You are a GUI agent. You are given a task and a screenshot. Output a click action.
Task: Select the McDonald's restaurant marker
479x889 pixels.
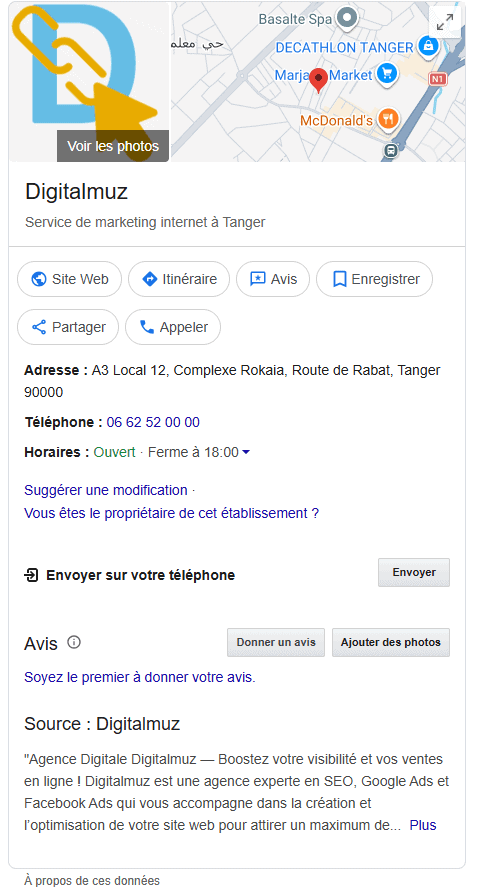(388, 119)
